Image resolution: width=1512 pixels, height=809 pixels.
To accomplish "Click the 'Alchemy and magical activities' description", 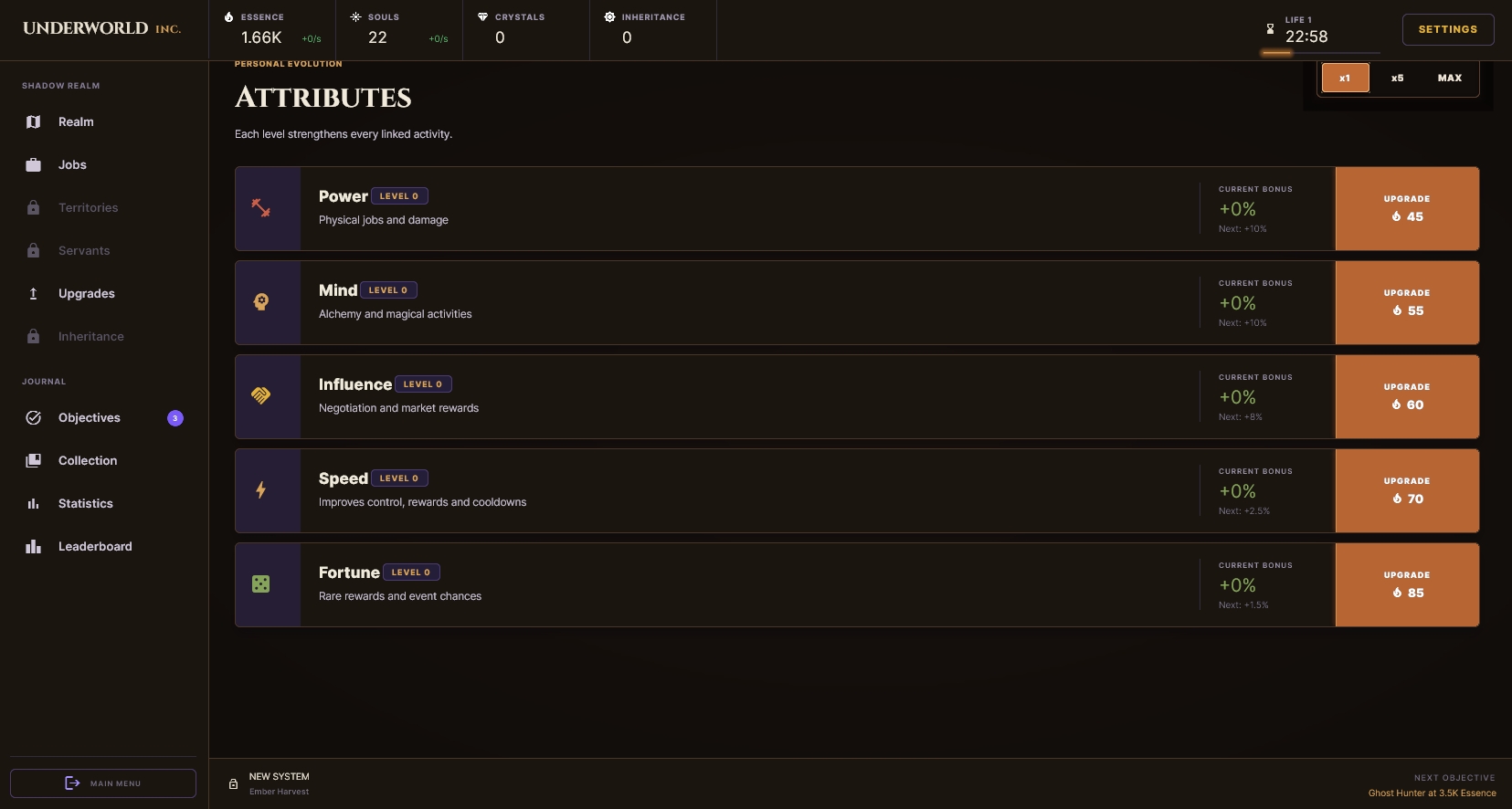I will (396, 314).
